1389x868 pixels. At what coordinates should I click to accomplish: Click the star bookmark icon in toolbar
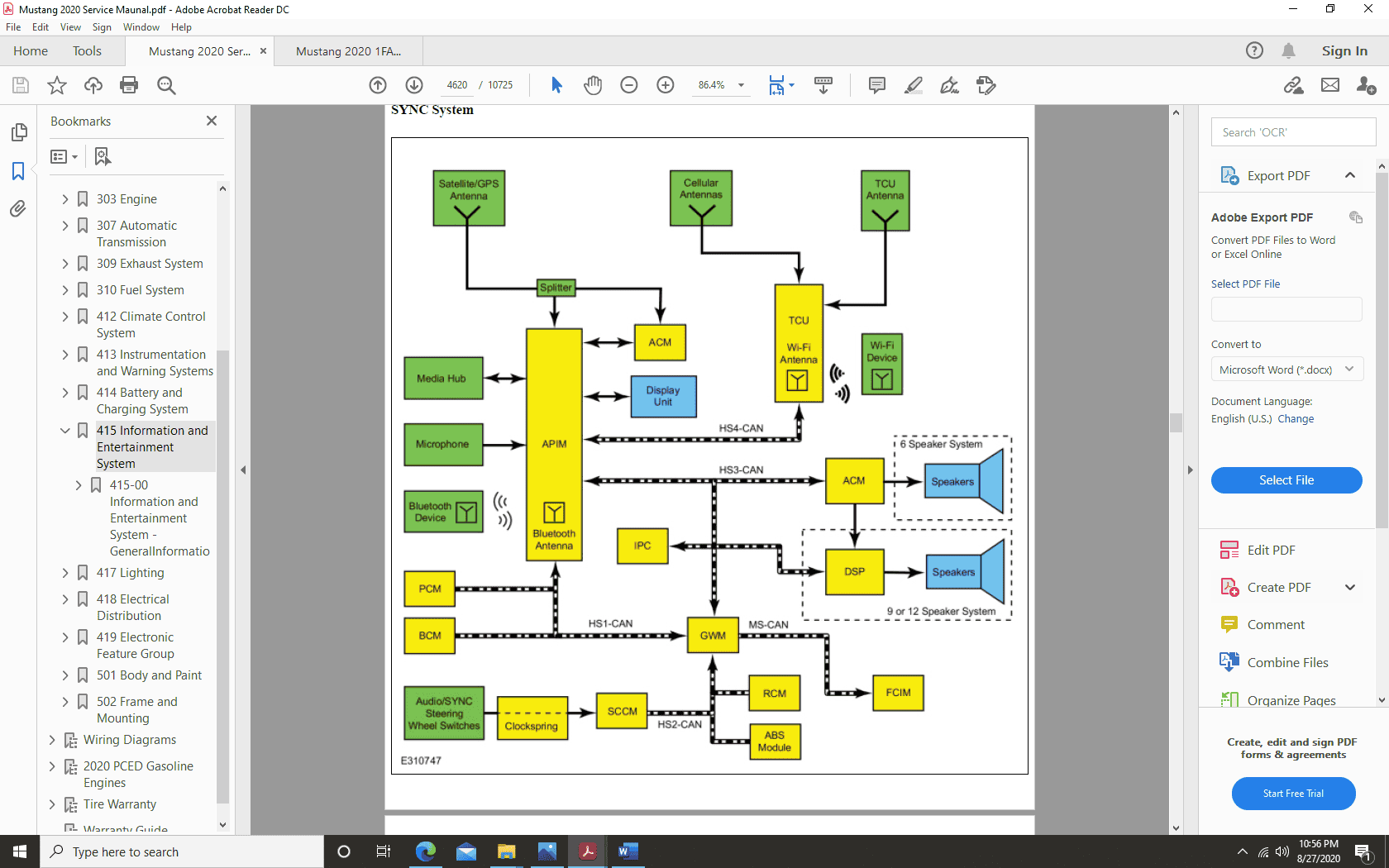57,85
